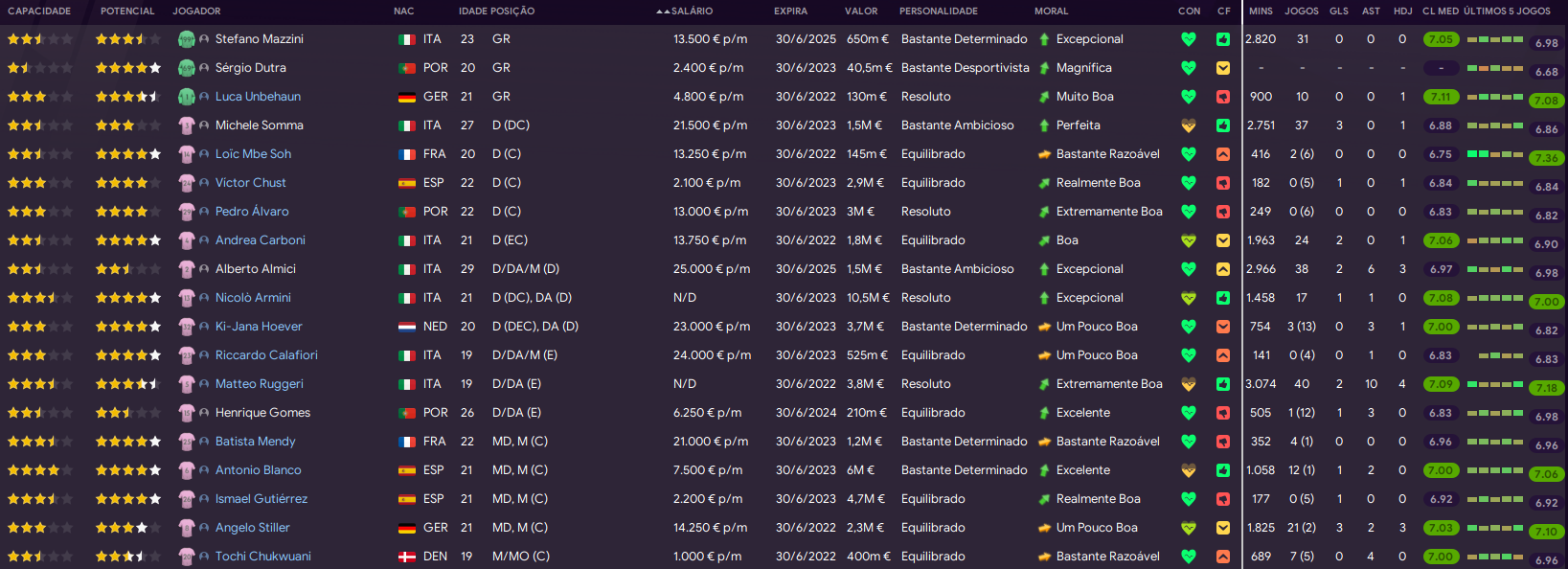Click the green match fitness icon for Stefano Mazzini
1568x569 pixels.
coord(1223,39)
